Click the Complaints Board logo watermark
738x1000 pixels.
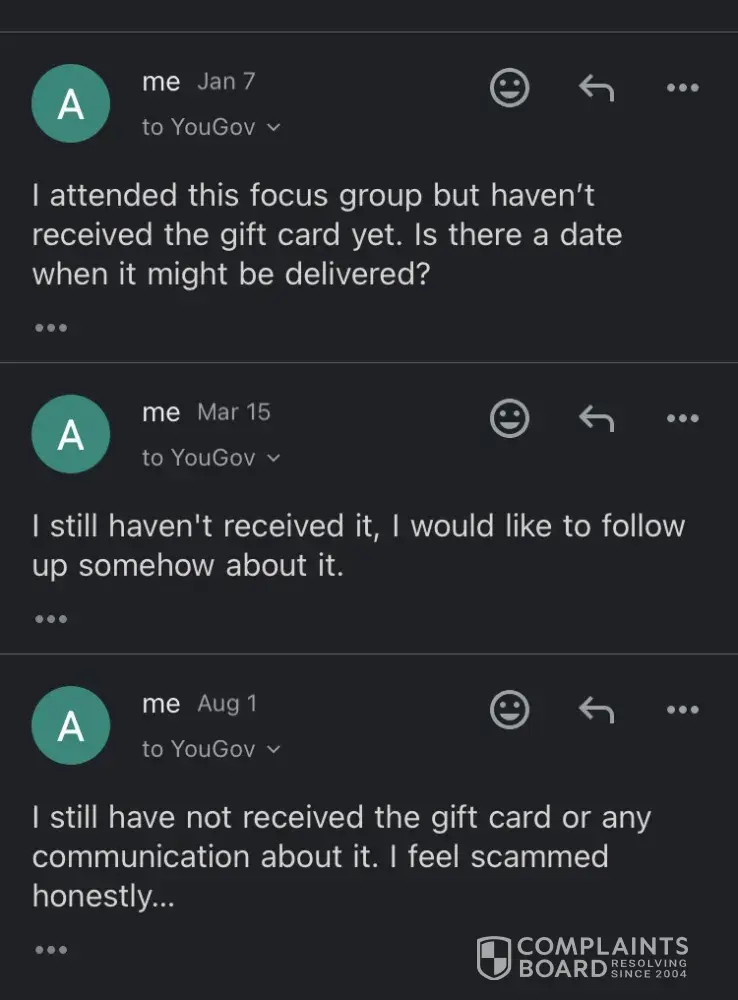(582, 958)
